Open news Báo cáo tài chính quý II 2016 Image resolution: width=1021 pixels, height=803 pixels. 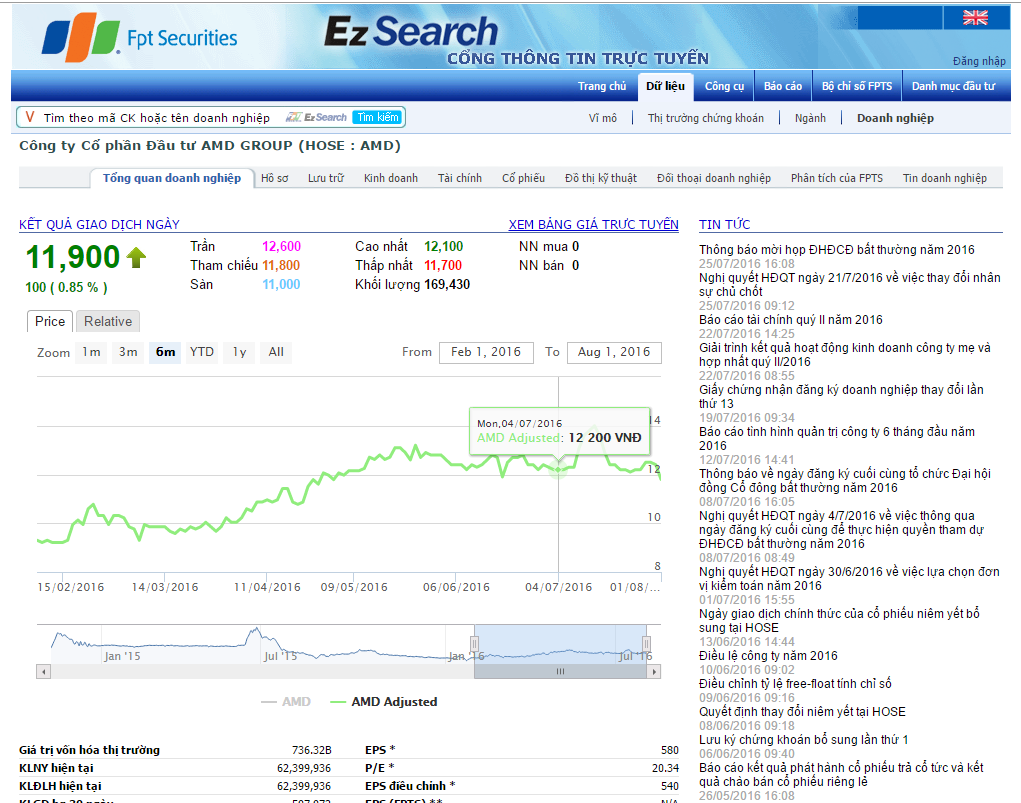coord(790,320)
